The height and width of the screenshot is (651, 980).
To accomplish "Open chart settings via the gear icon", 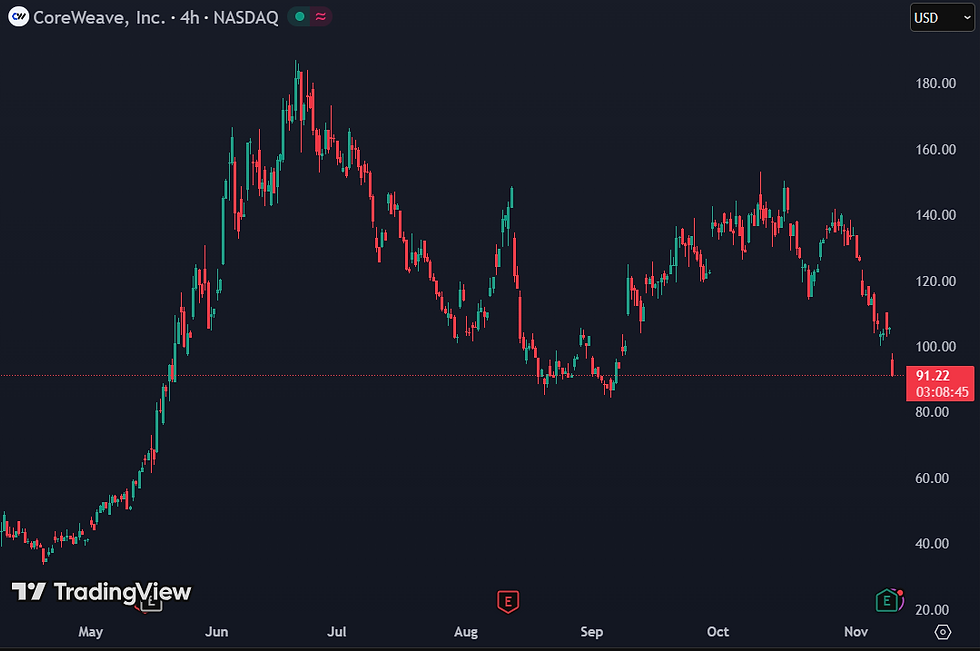I will (942, 632).
